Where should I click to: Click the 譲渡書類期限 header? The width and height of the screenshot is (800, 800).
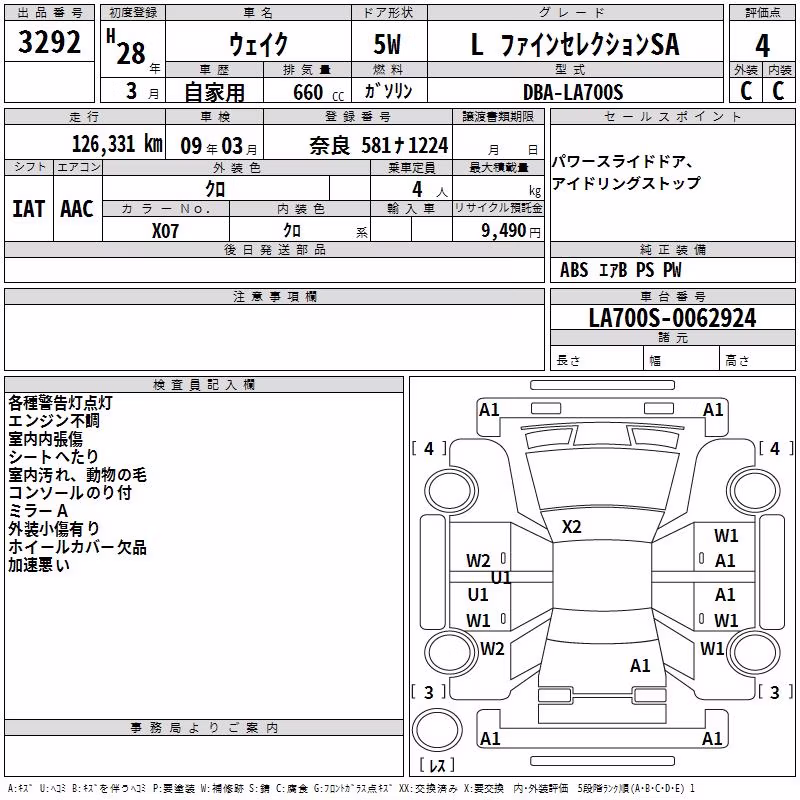point(498,116)
